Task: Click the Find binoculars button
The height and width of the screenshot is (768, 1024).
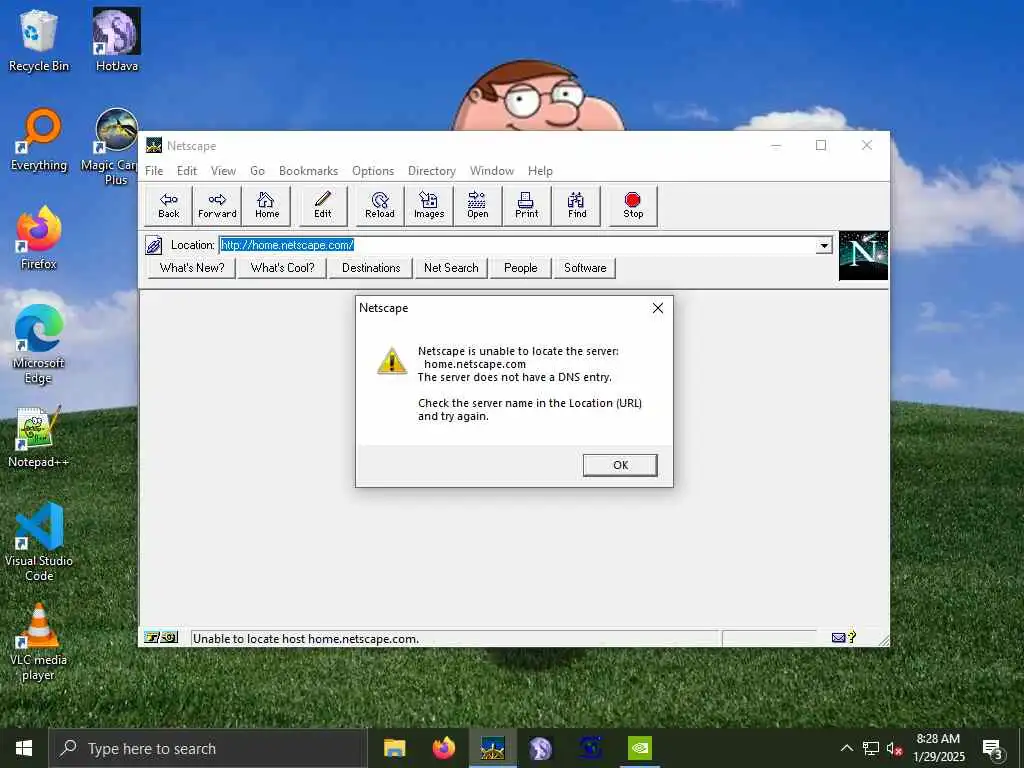Action: 577,206
